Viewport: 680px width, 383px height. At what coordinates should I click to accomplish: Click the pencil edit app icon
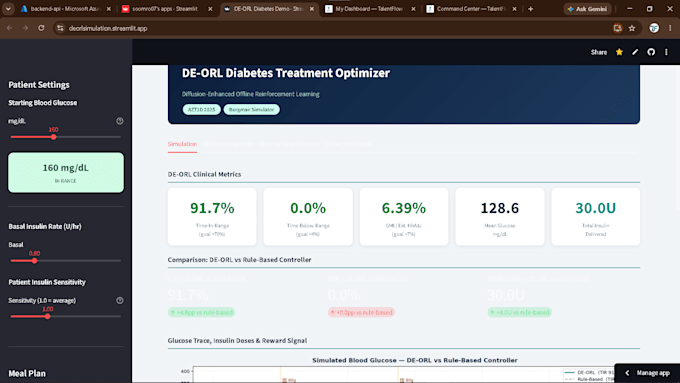click(x=635, y=52)
